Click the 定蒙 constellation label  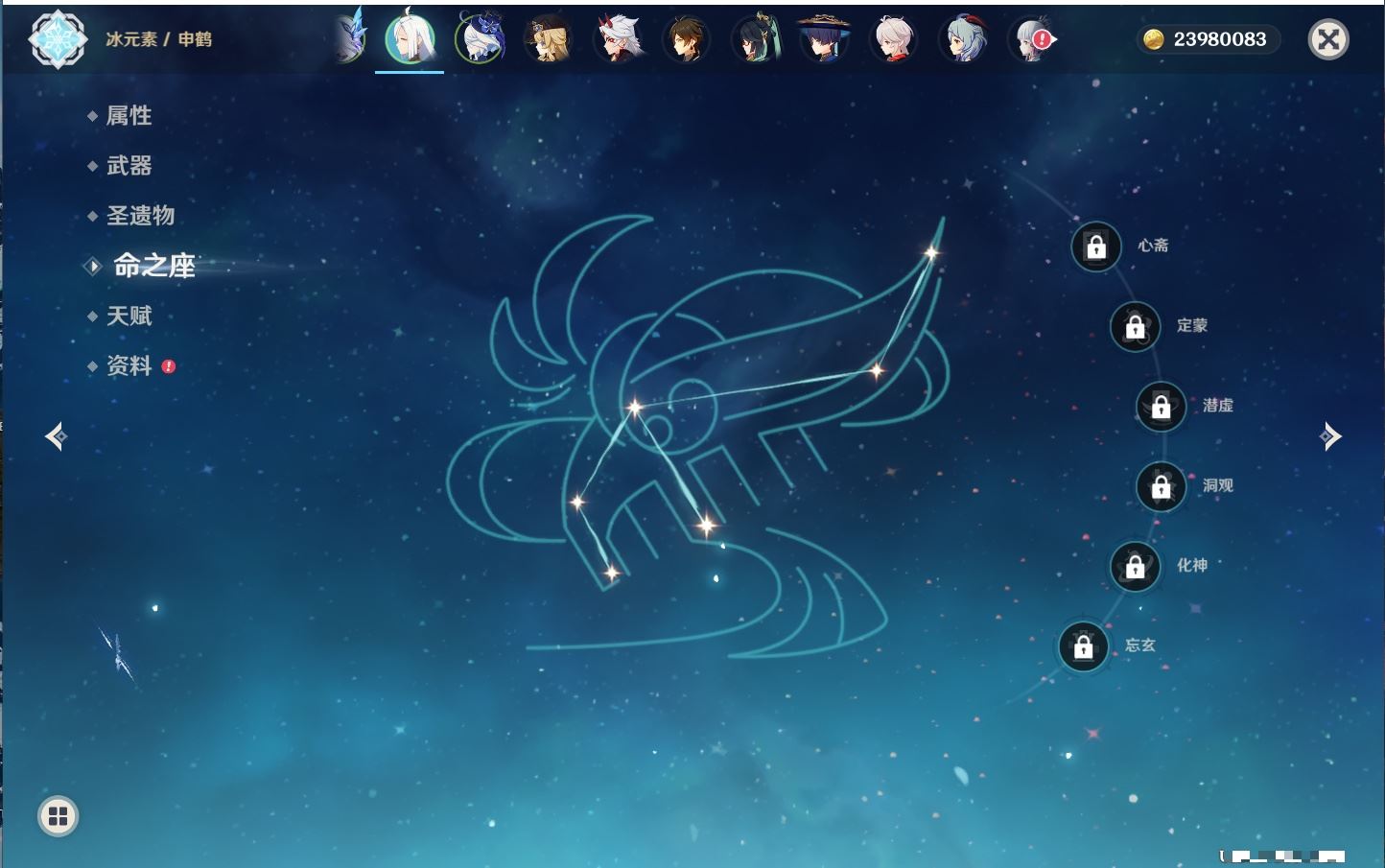click(x=1192, y=325)
